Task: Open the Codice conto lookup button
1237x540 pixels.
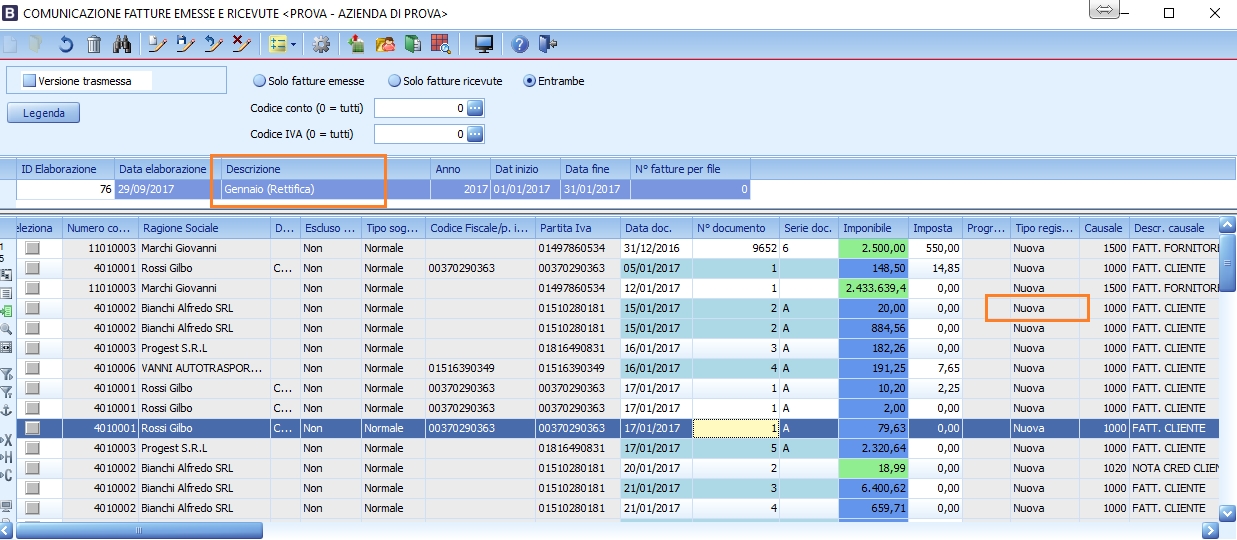Action: click(x=475, y=108)
